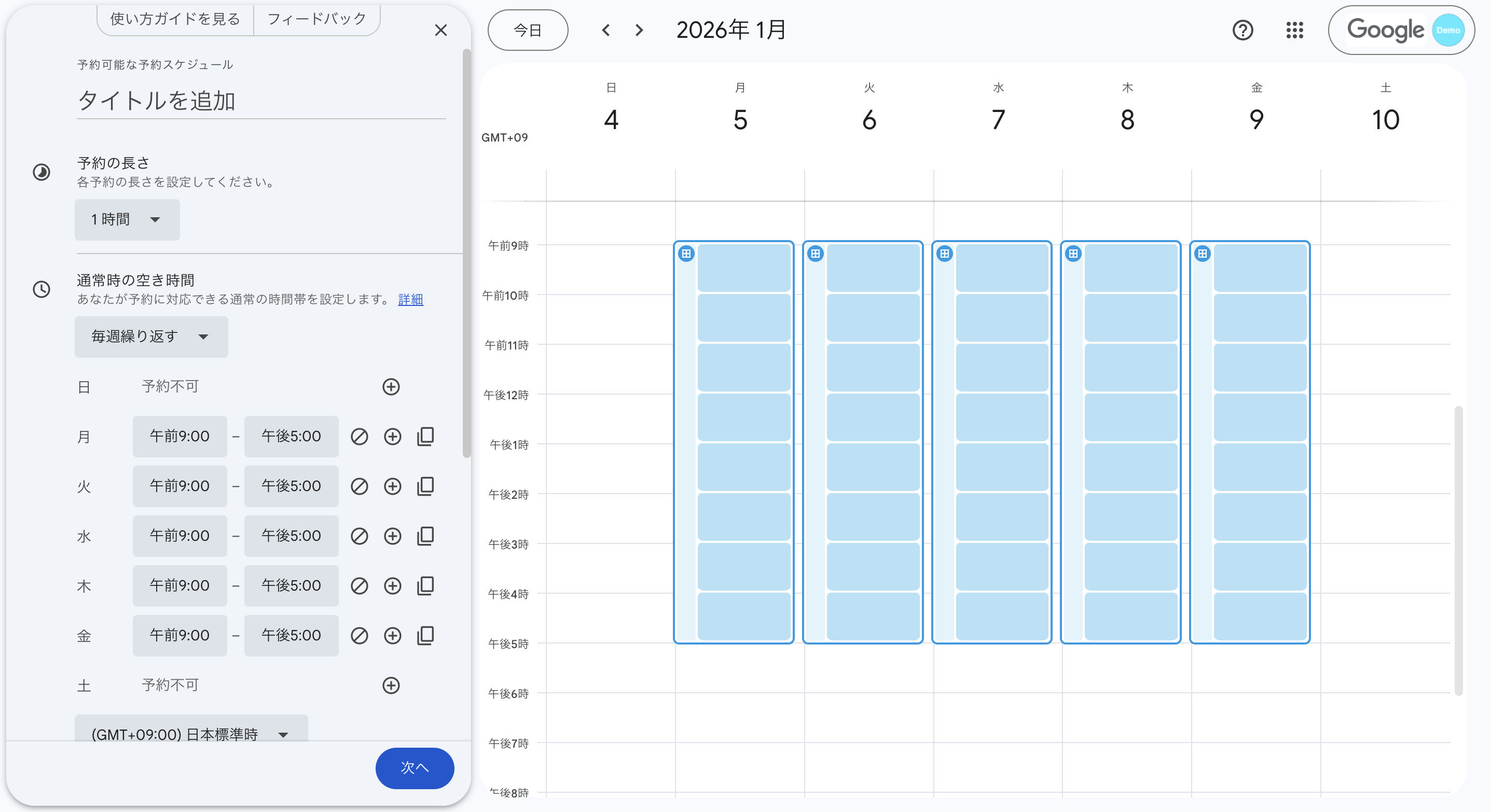The width and height of the screenshot is (1491, 812).
Task: Expand the 毎週繰り返す repeat dropdown
Action: (x=151, y=337)
